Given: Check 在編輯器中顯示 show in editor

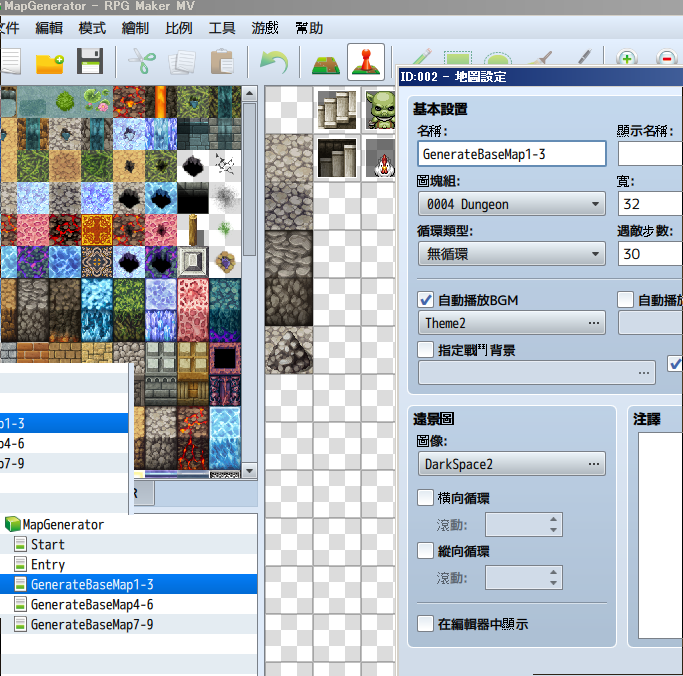Looking at the screenshot, I should [x=425, y=624].
